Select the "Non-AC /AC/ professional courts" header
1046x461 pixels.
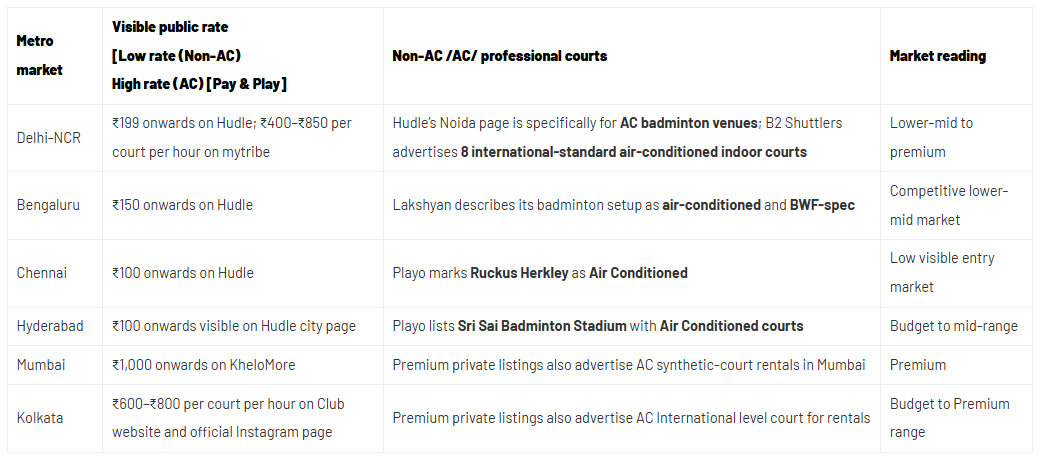coord(499,56)
